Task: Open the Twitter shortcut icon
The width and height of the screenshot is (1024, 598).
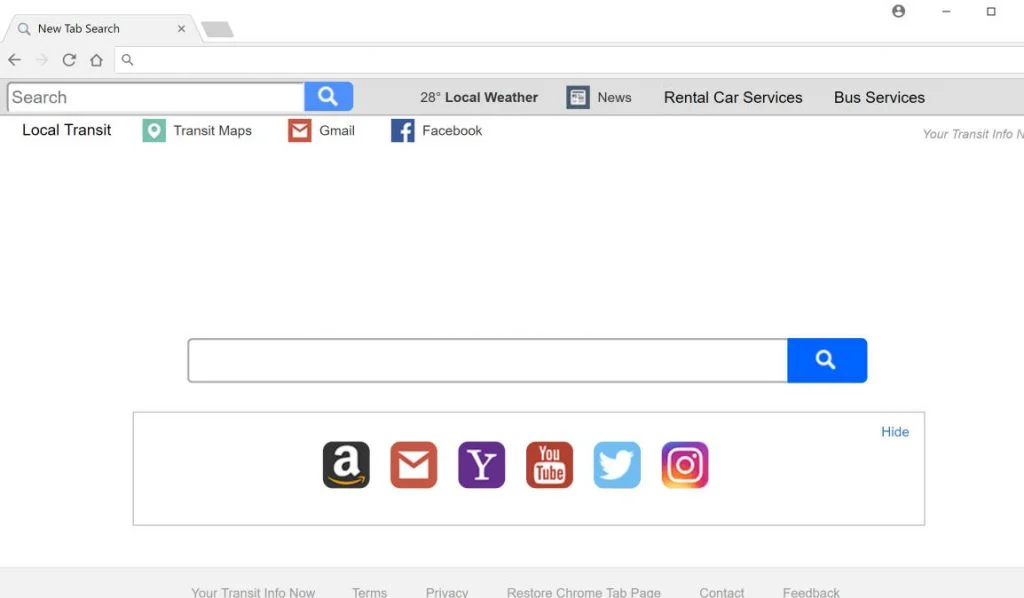Action: tap(617, 465)
